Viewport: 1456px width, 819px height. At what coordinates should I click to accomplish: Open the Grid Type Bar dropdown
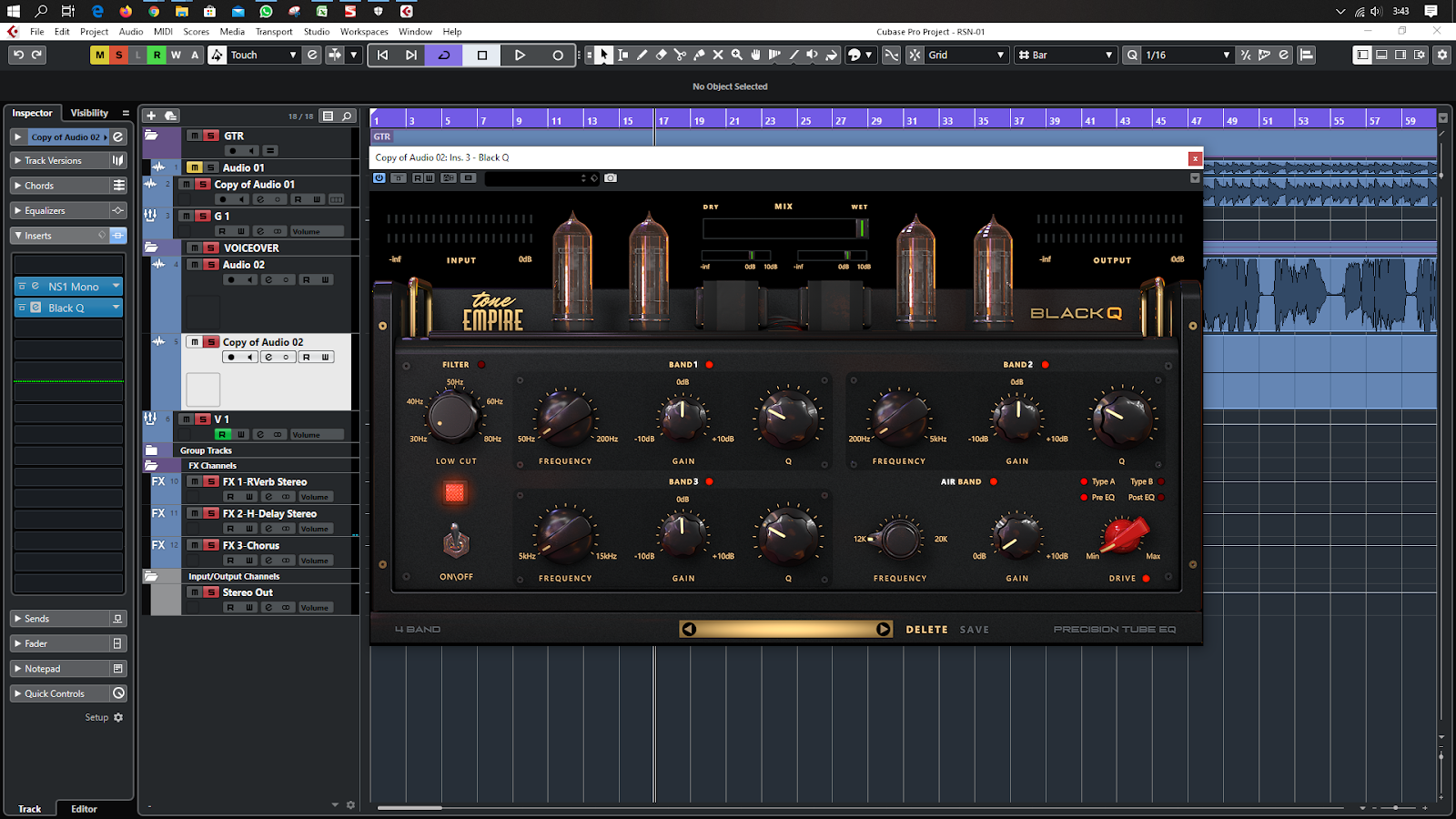point(1066,55)
